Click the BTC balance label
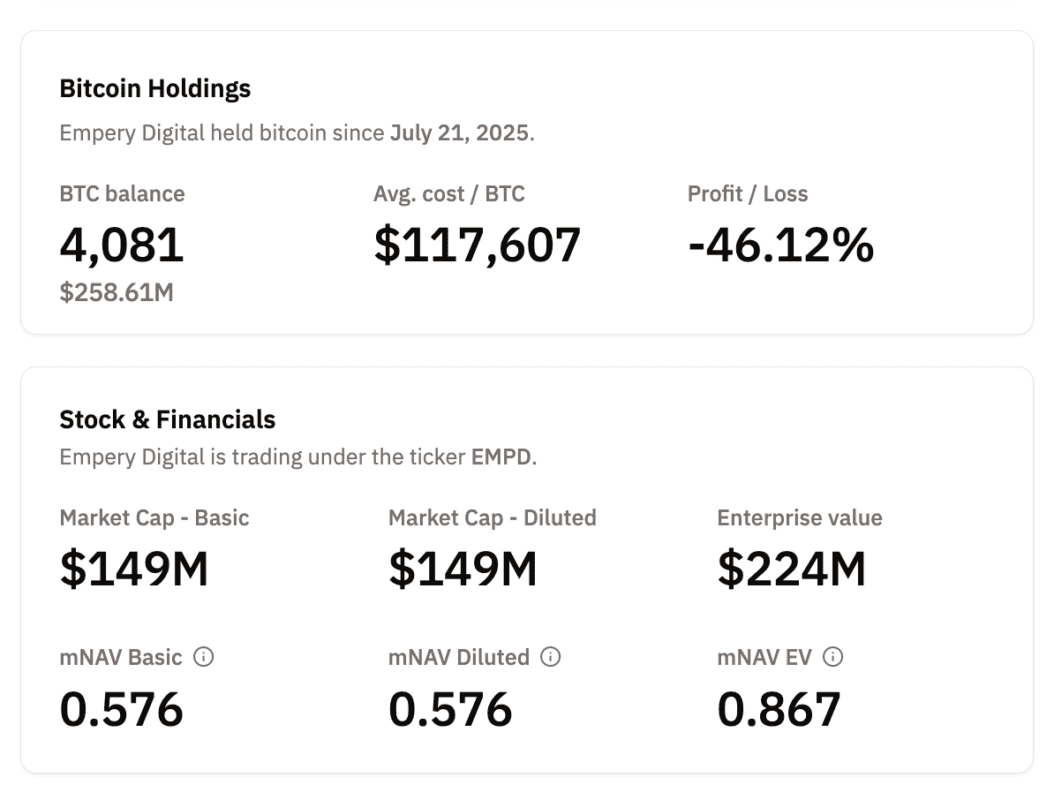Image resolution: width=1054 pixels, height=800 pixels. point(122,194)
